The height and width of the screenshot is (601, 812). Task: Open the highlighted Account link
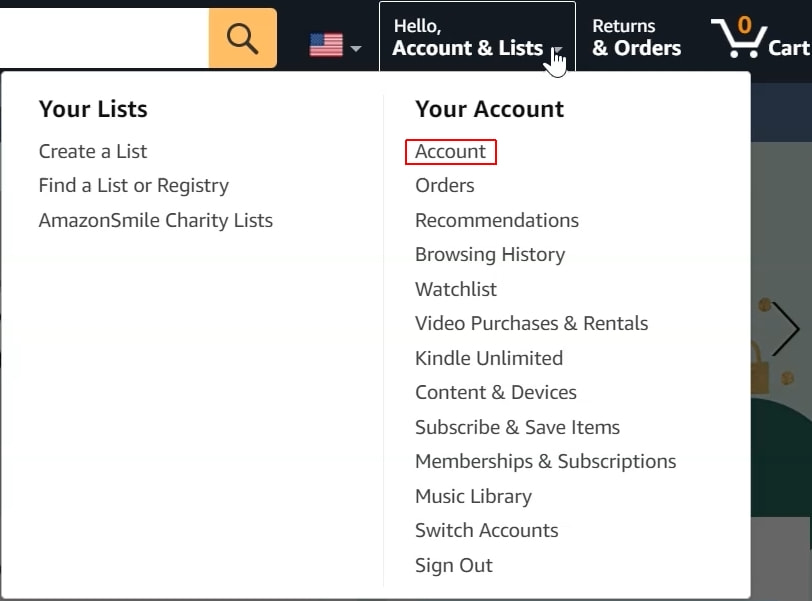pyautogui.click(x=450, y=151)
